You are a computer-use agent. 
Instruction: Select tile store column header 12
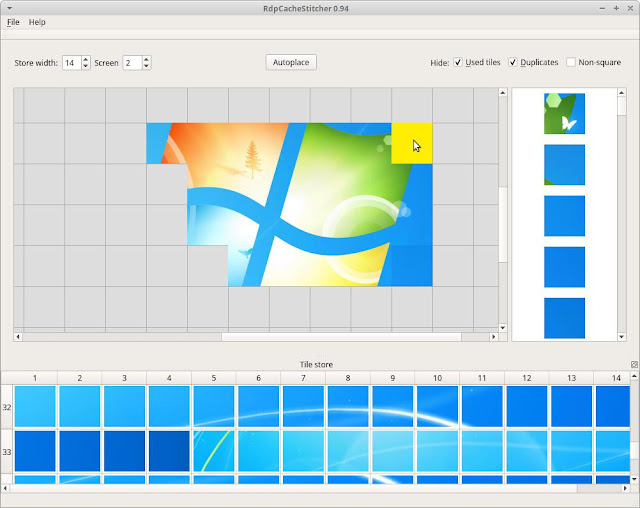pos(527,378)
